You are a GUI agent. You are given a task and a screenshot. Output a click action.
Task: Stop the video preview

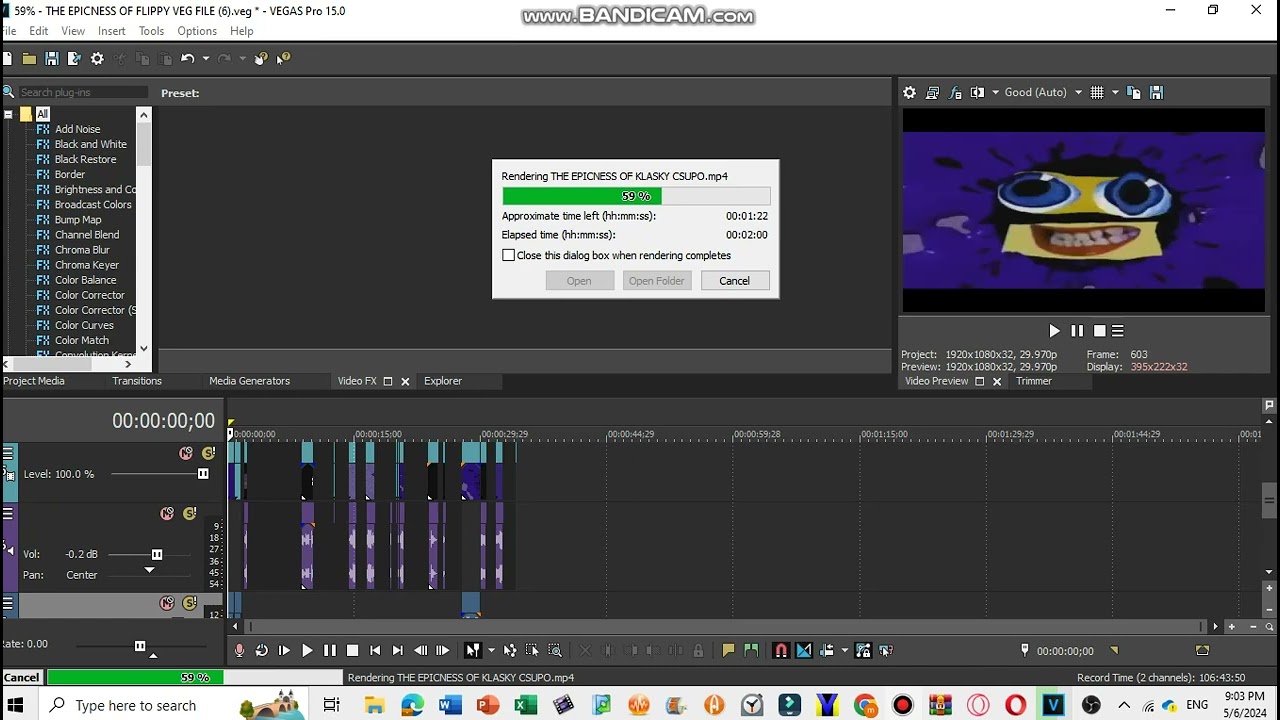coord(1100,331)
